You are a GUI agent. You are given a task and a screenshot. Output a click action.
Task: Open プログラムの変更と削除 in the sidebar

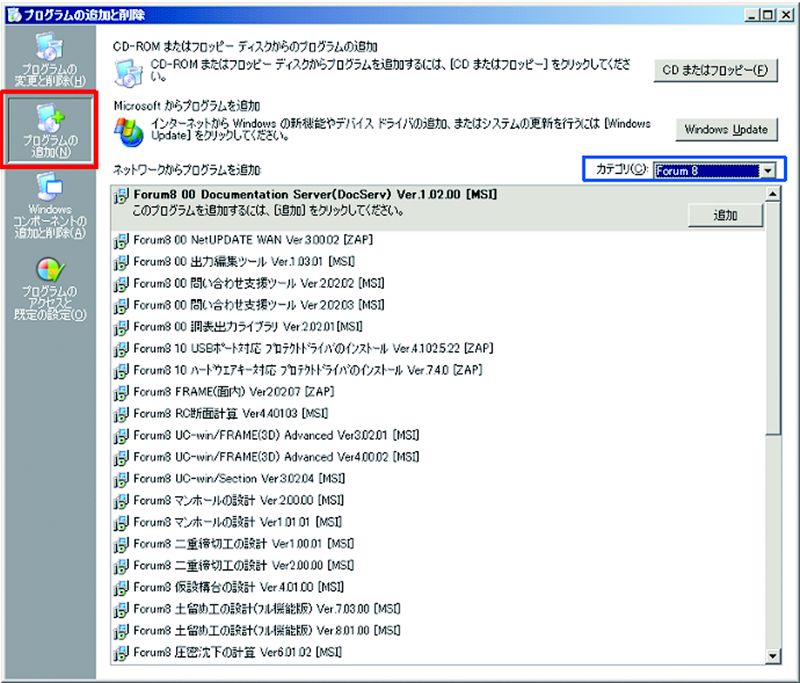coord(50,59)
